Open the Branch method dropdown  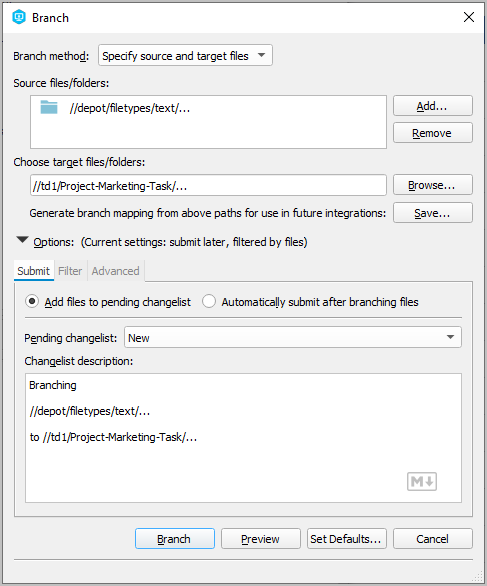(x=185, y=55)
